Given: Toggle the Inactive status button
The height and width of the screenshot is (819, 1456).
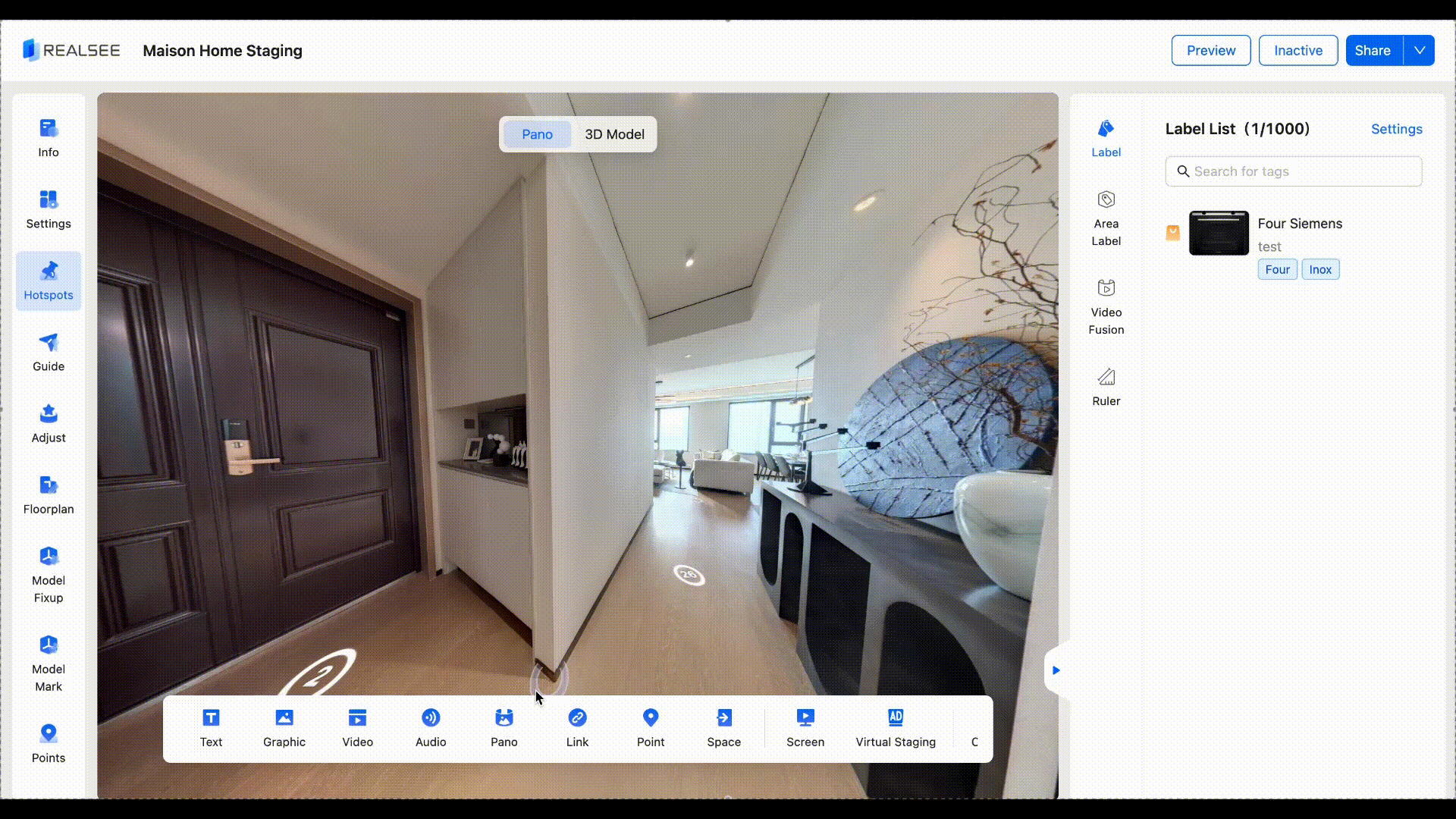Looking at the screenshot, I should tap(1298, 50).
